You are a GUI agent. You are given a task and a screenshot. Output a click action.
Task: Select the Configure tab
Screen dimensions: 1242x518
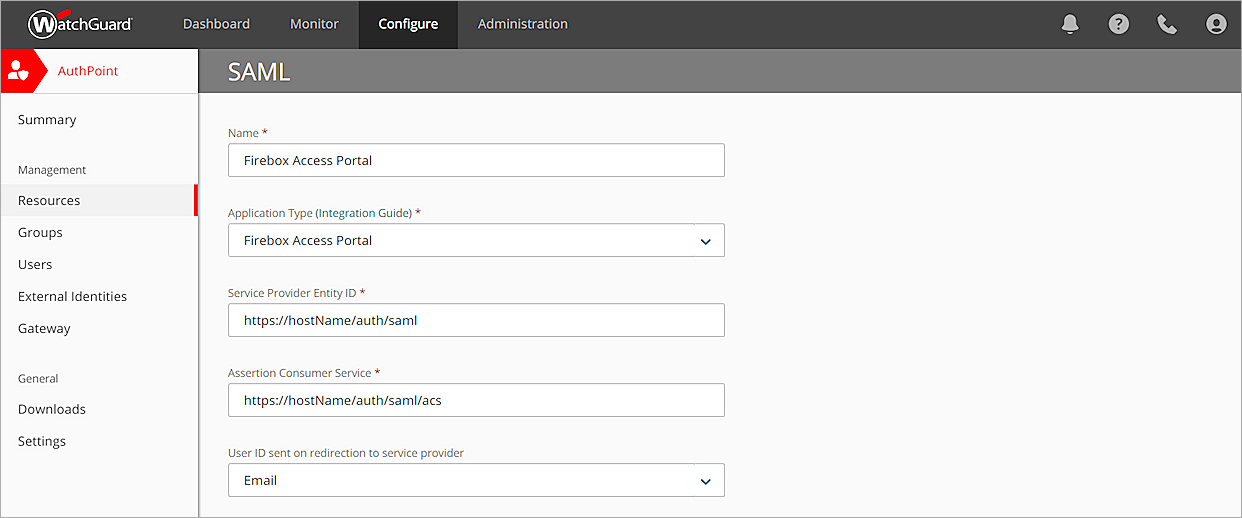coord(408,24)
